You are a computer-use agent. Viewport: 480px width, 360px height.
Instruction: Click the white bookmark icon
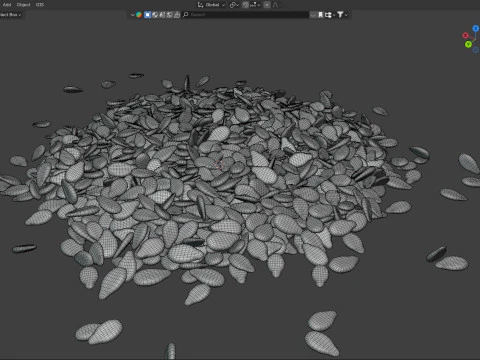point(320,15)
